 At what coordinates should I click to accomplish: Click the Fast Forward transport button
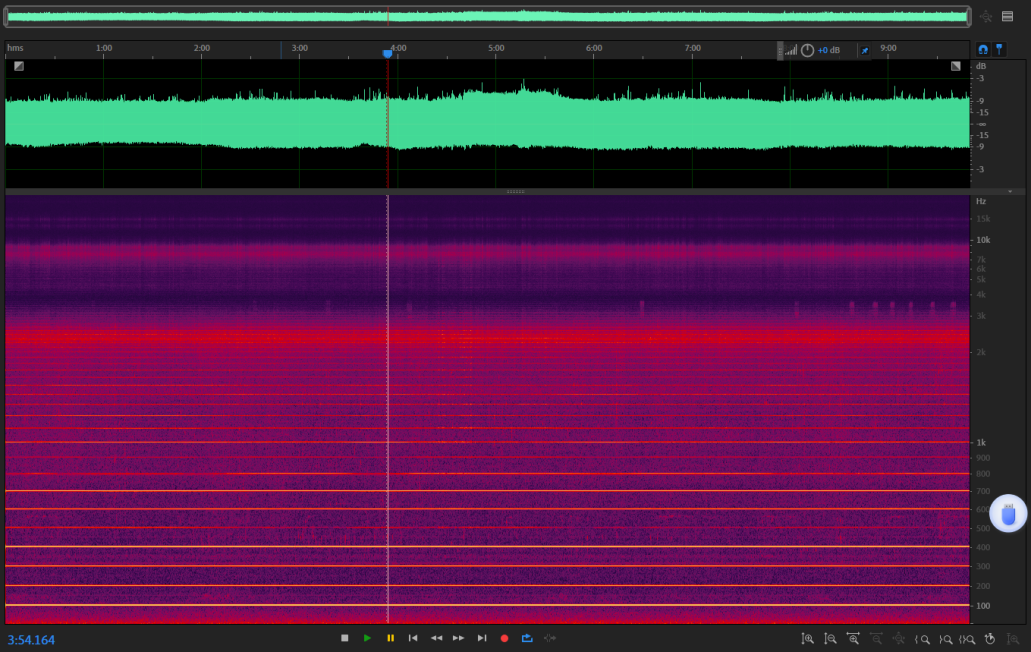click(459, 638)
